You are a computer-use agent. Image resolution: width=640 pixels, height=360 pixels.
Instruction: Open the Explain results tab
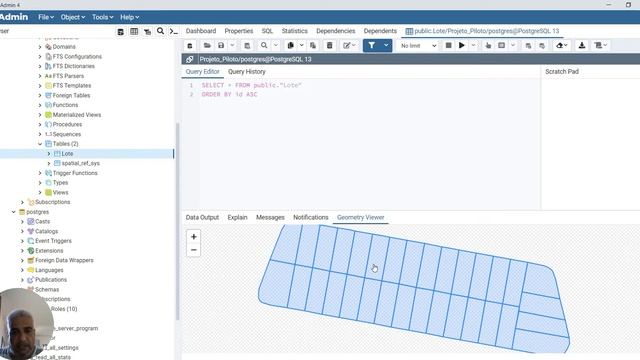238,217
